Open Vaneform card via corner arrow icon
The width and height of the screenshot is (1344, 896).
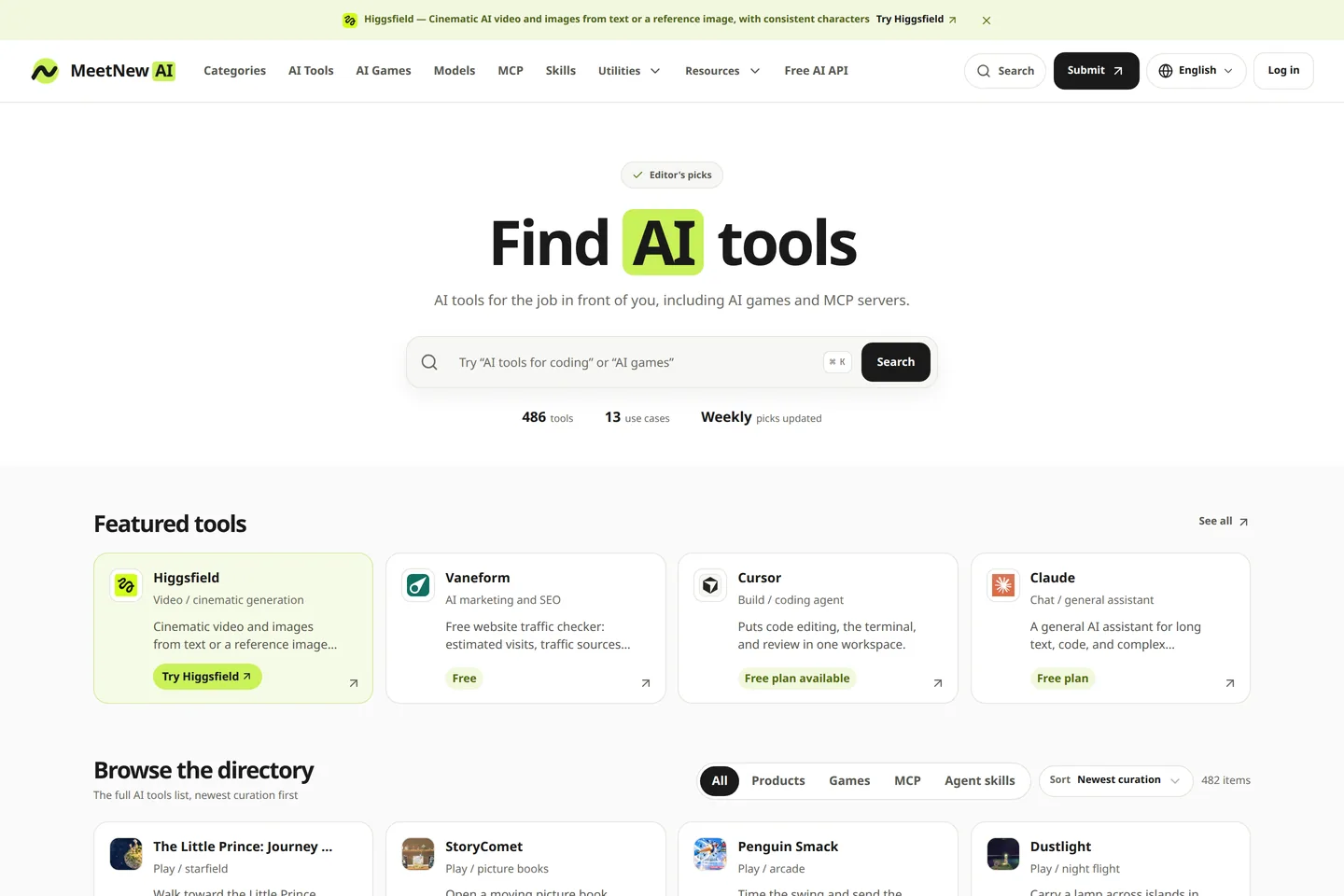[646, 683]
